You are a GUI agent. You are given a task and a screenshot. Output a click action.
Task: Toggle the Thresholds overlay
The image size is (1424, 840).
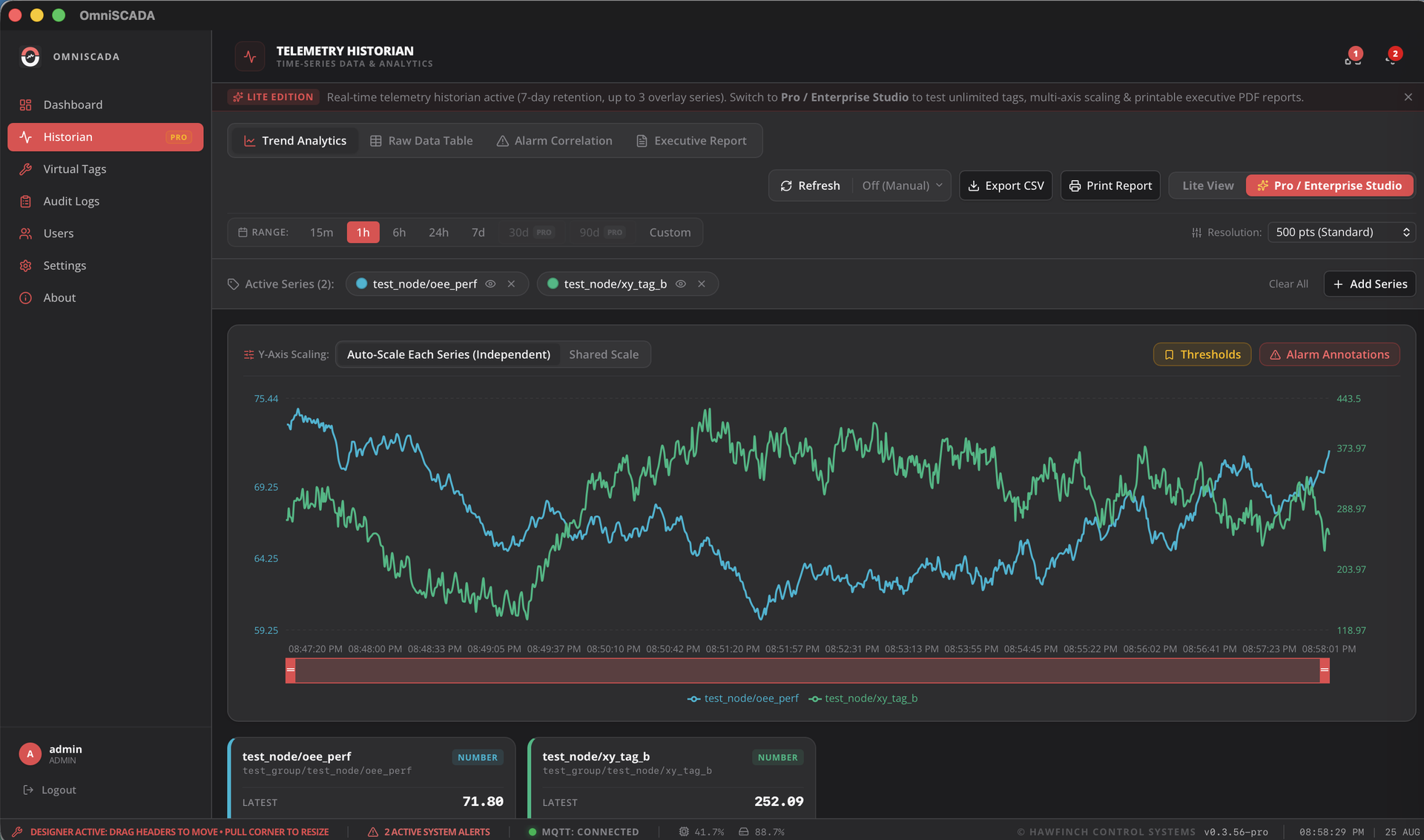[x=1201, y=354]
